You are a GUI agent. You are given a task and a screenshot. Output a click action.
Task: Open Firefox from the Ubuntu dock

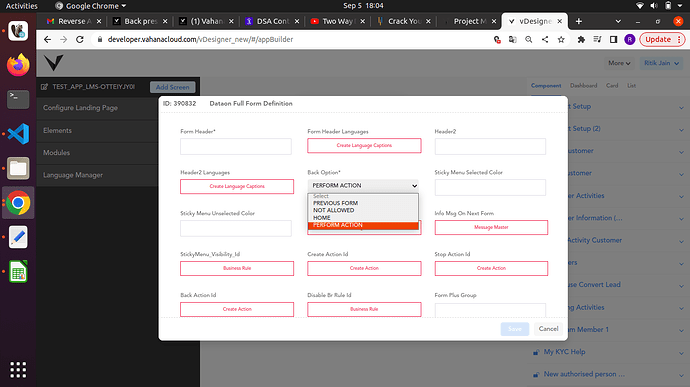point(18,65)
